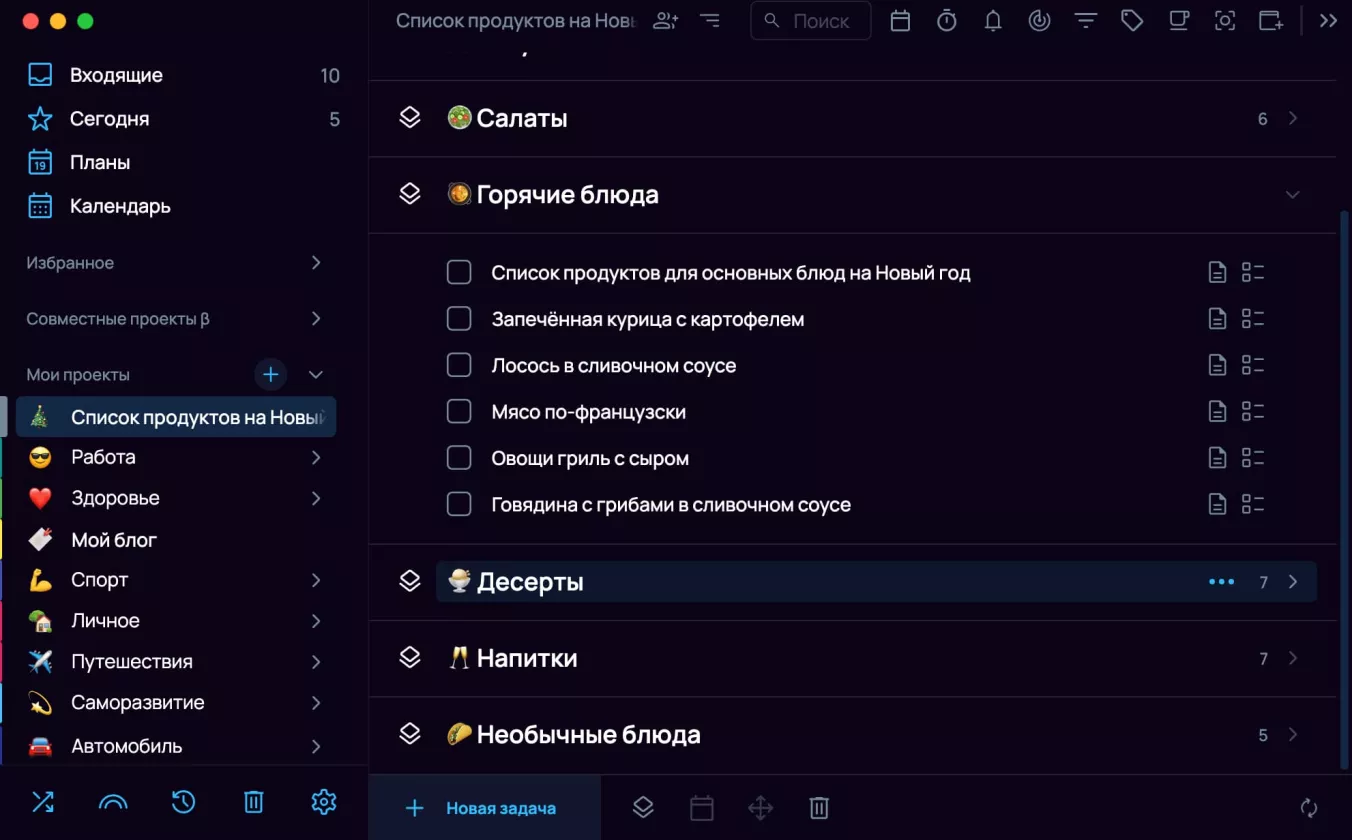Screen dimensions: 1352x840
Task: Collapse the Горячие блюда section chevron
Action: 1293,195
